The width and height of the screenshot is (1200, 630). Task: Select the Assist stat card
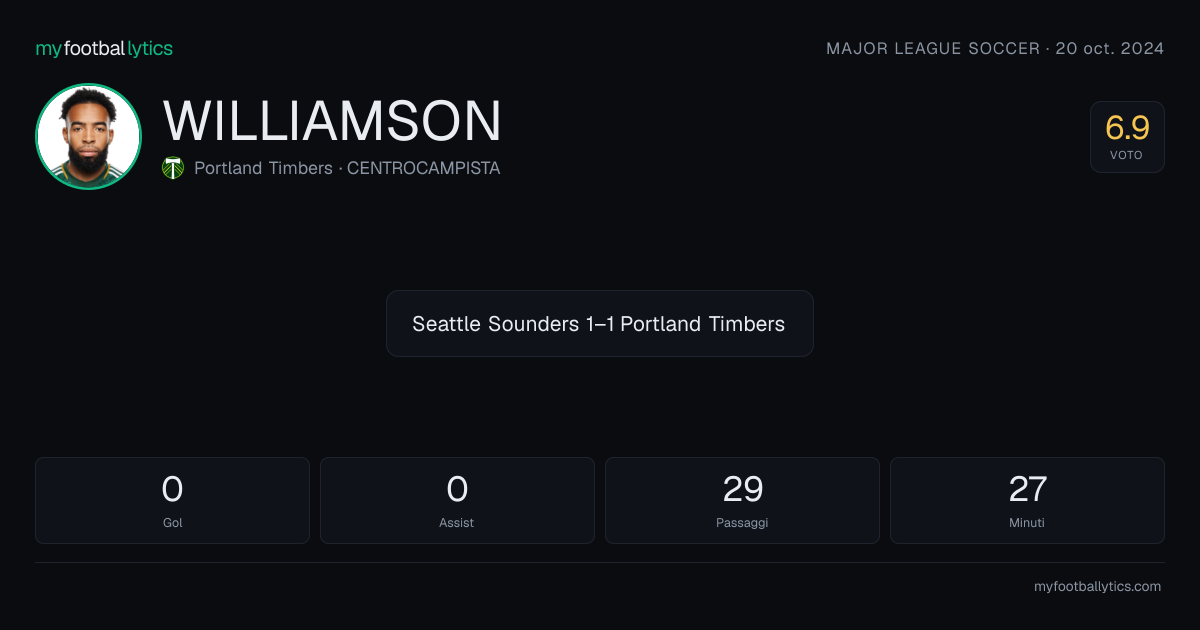pos(457,500)
